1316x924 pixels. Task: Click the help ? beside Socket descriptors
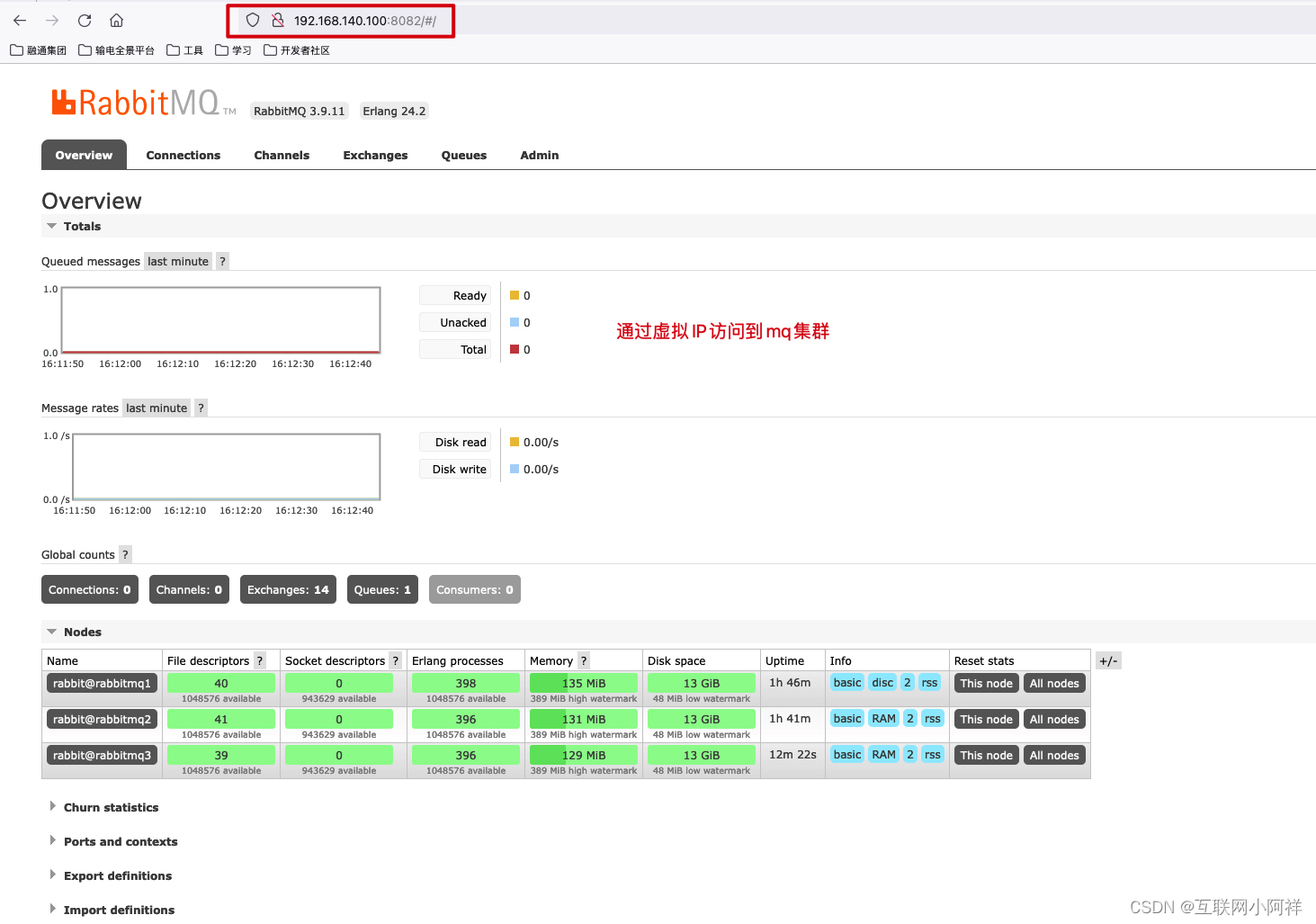click(x=395, y=660)
